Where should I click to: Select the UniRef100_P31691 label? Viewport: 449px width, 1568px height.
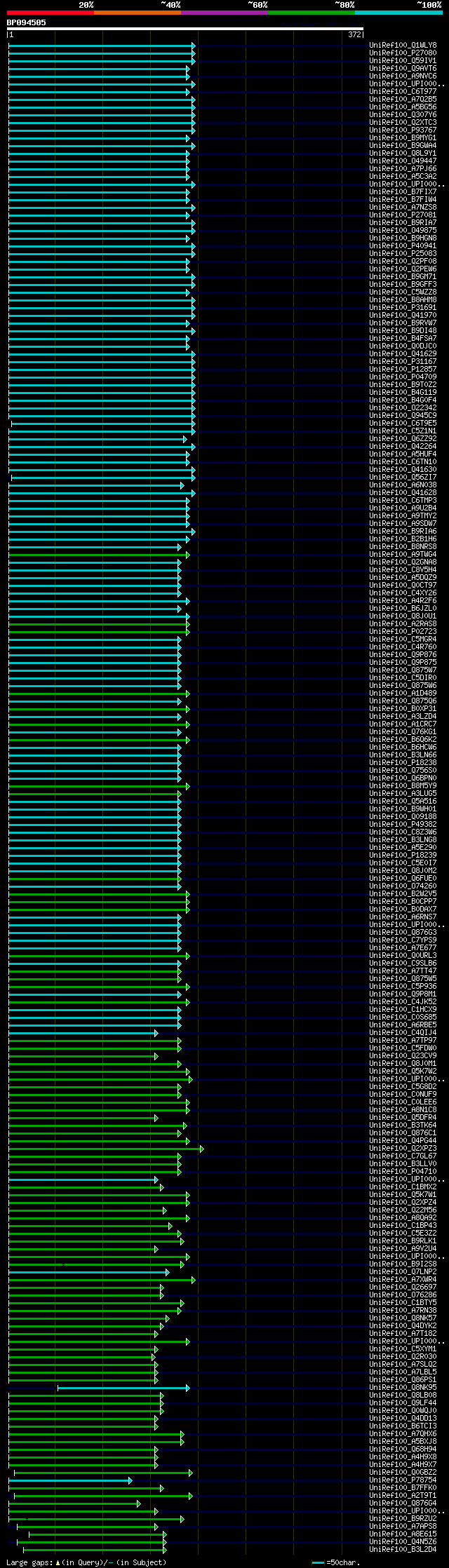(x=403, y=308)
